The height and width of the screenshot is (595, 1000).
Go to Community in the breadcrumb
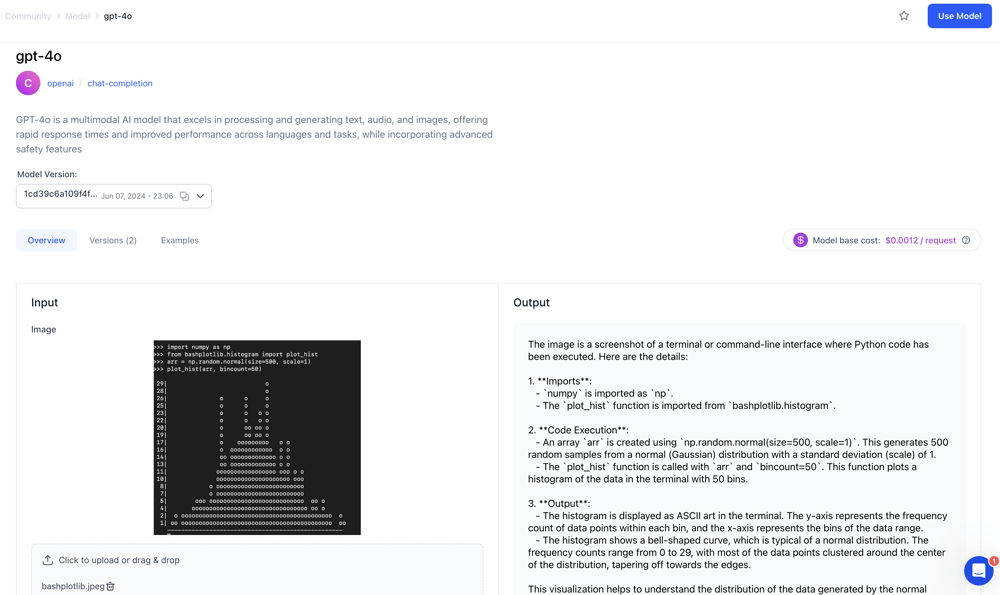pyautogui.click(x=28, y=16)
